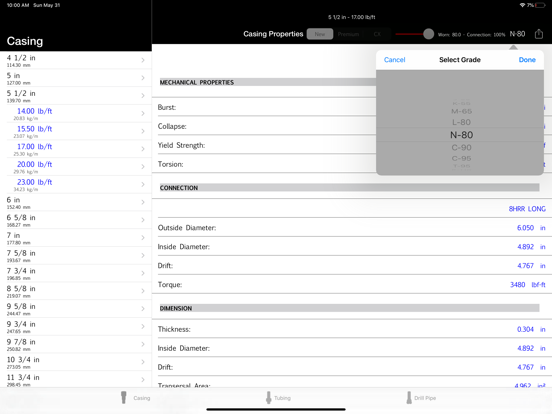Expand the 8 5/8 in casing size

(x=76, y=291)
